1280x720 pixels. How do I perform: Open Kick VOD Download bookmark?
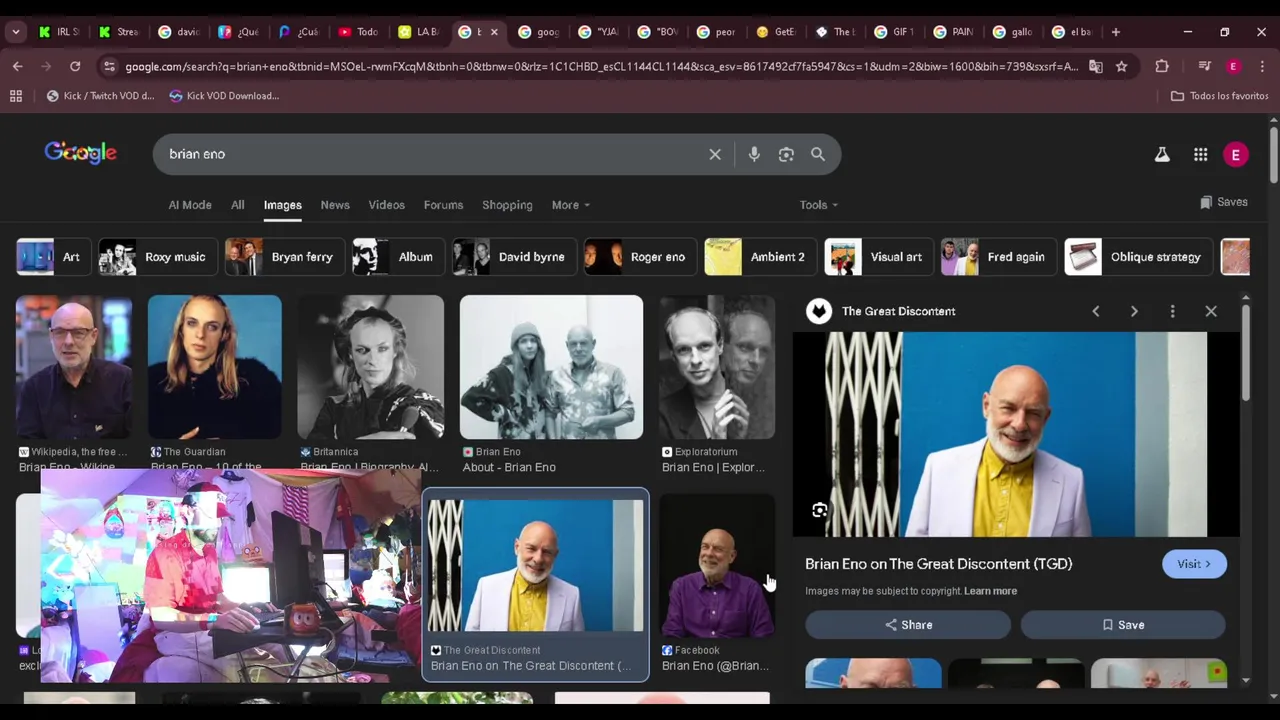[x=224, y=96]
